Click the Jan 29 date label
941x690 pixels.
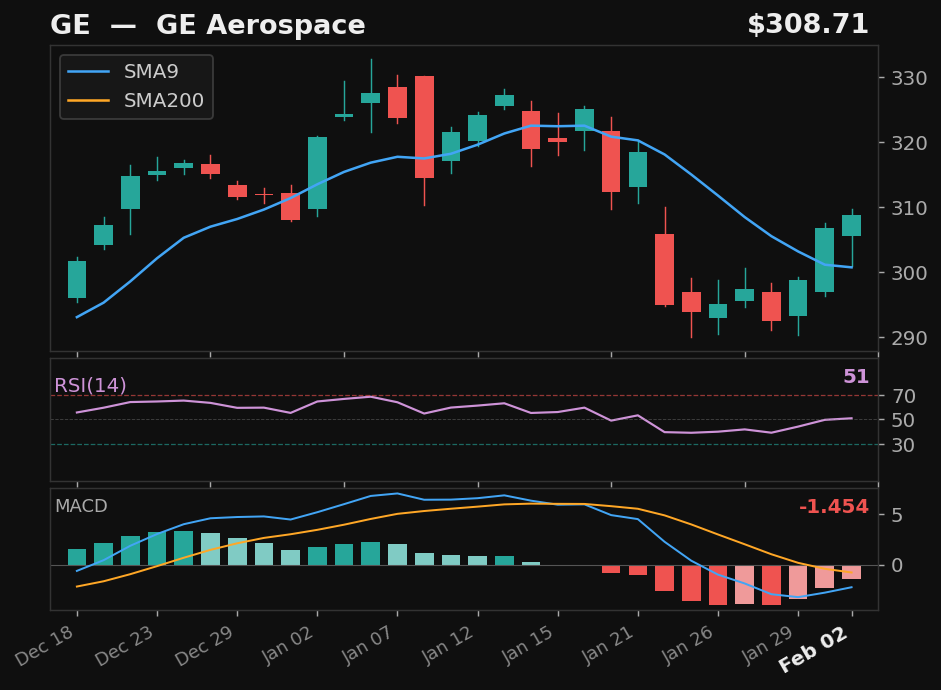click(x=769, y=645)
